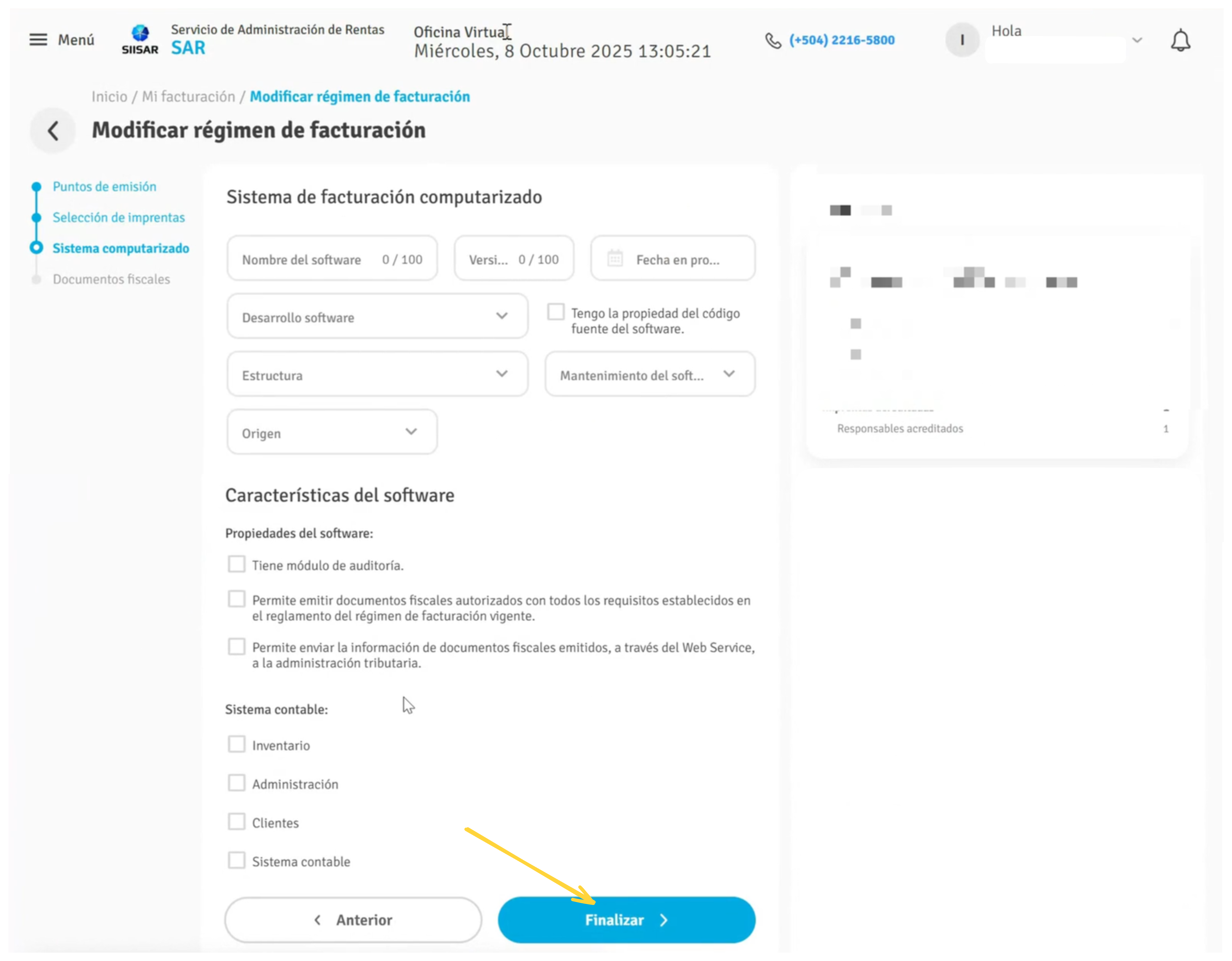Open the calendar icon in Fecha field

click(615, 259)
